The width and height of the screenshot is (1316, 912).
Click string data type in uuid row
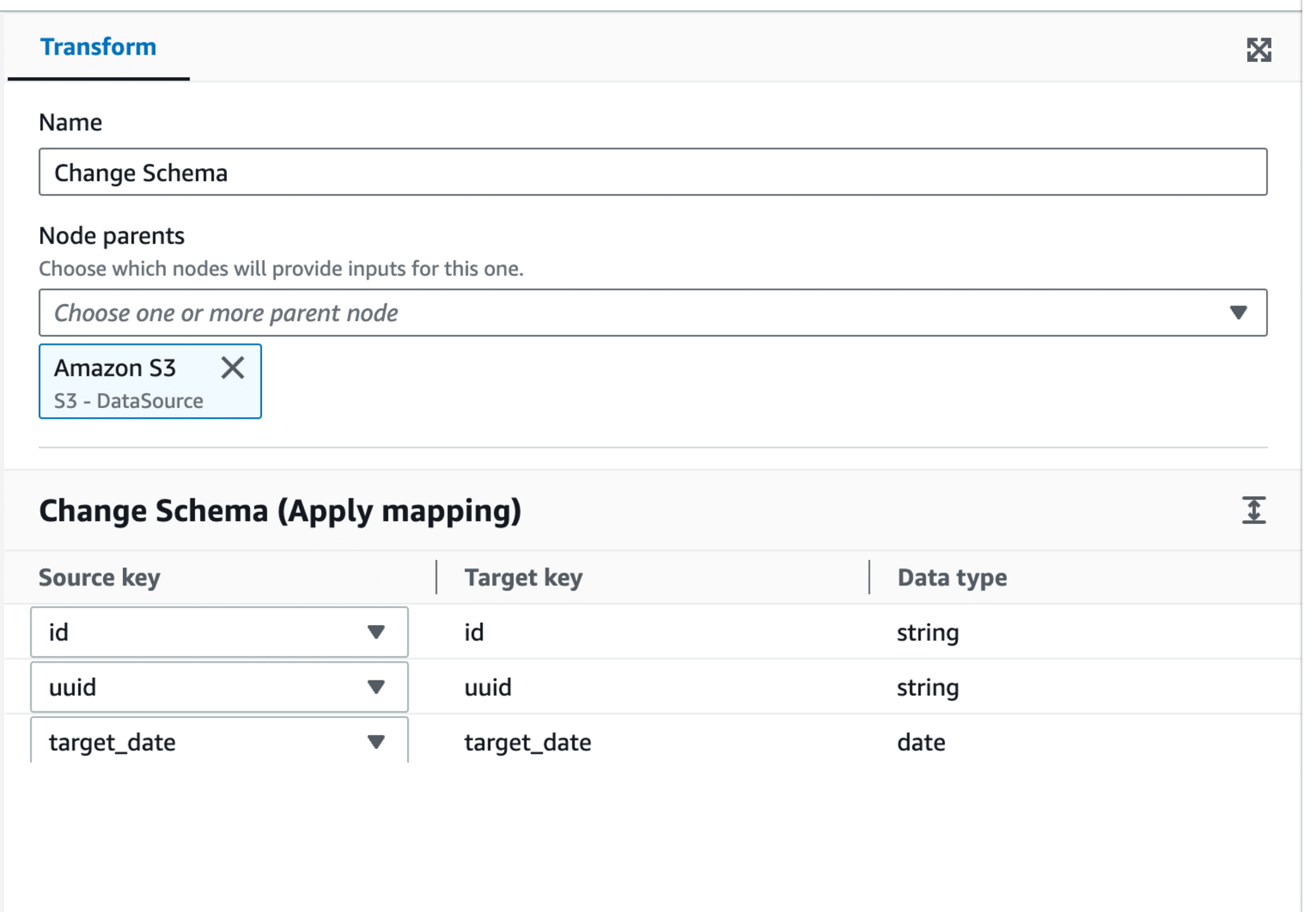[x=928, y=687]
